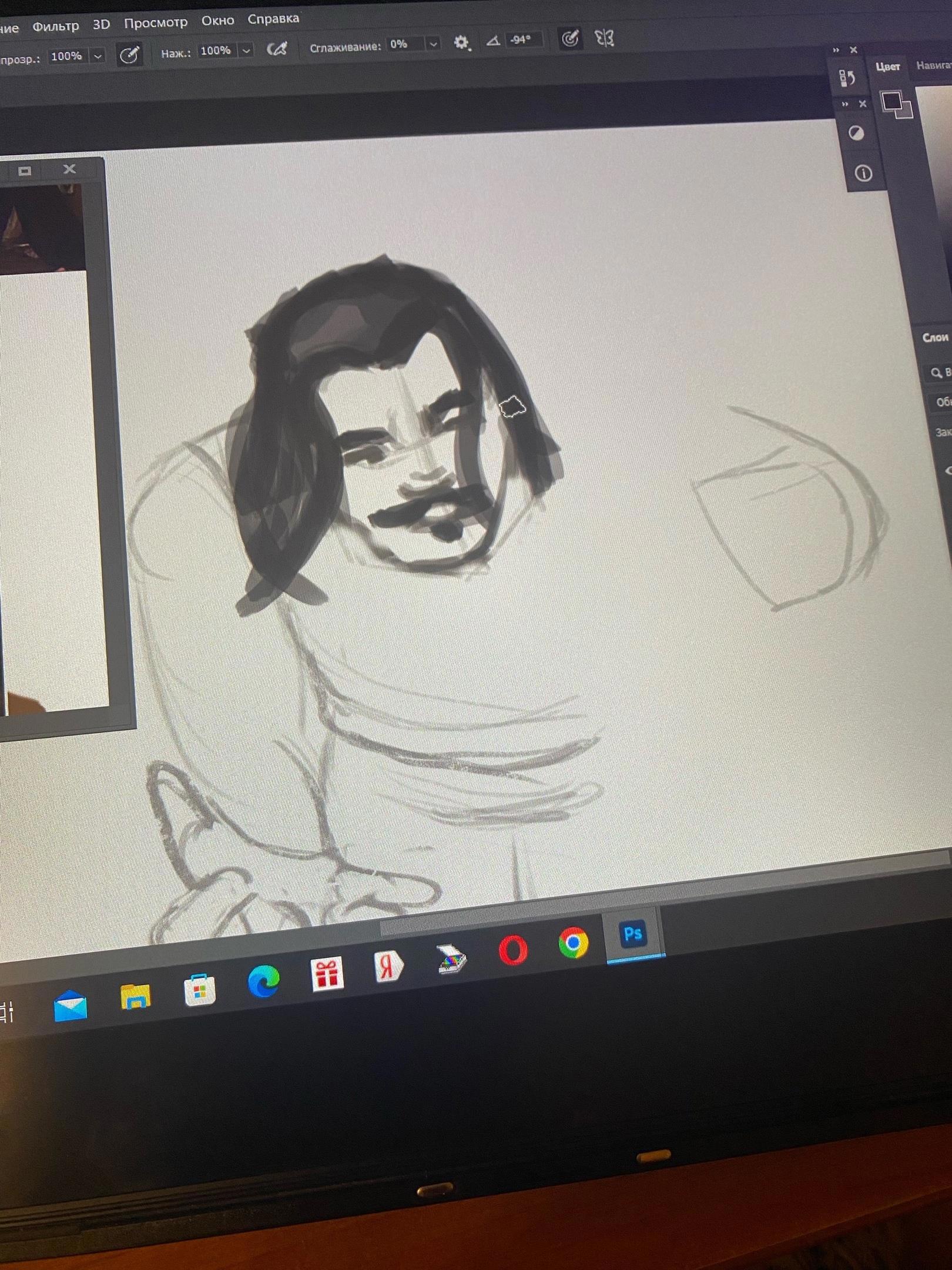Click the brush angle icon
Screen dimensions: 952x1270
tap(493, 41)
